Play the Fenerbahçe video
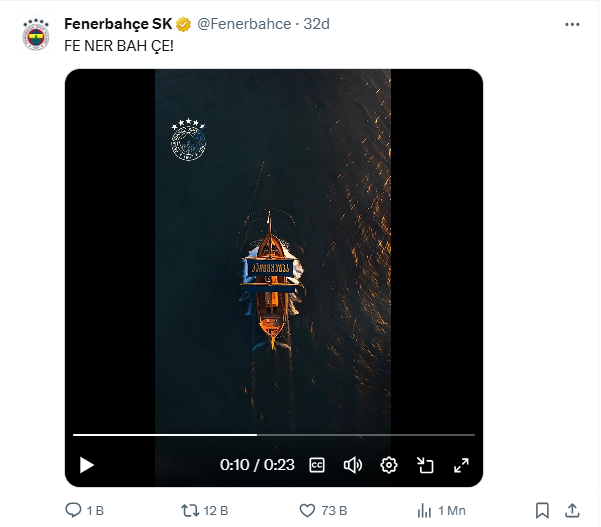 (x=87, y=465)
